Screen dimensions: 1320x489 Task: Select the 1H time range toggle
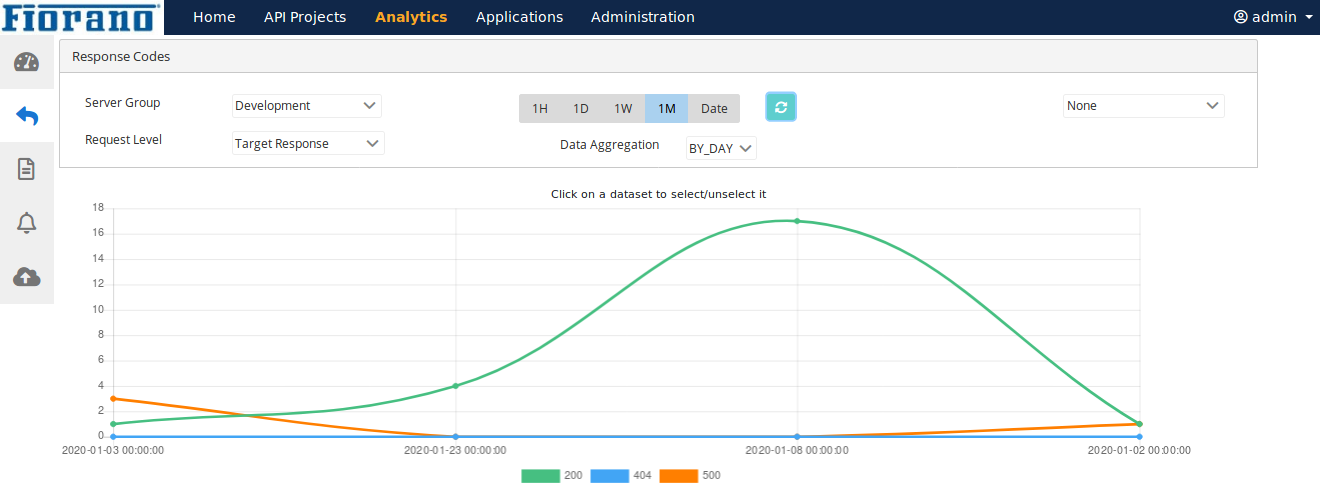tap(539, 108)
